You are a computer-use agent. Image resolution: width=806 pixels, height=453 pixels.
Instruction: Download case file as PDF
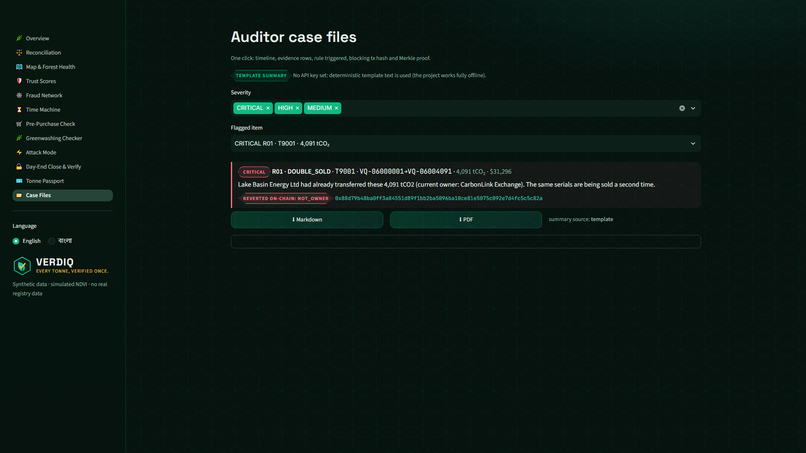pos(466,220)
